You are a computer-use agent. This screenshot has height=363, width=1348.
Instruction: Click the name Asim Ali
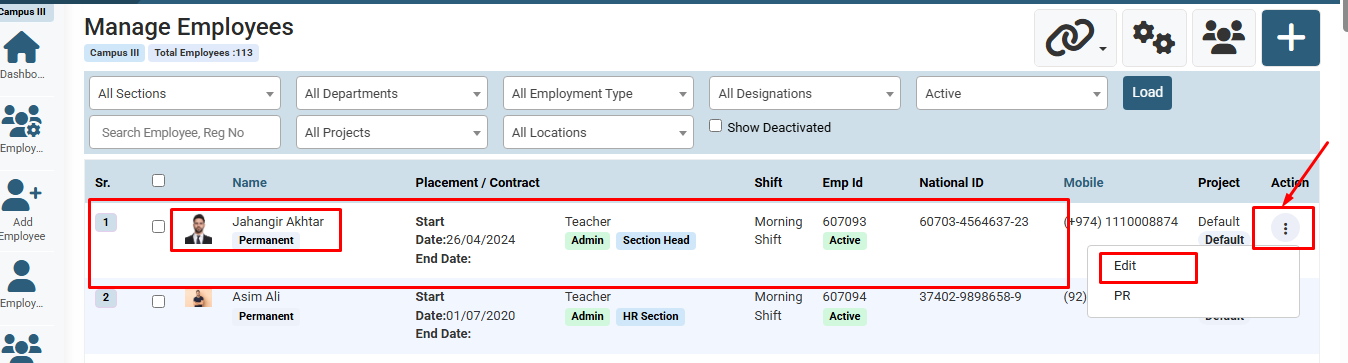tap(255, 296)
